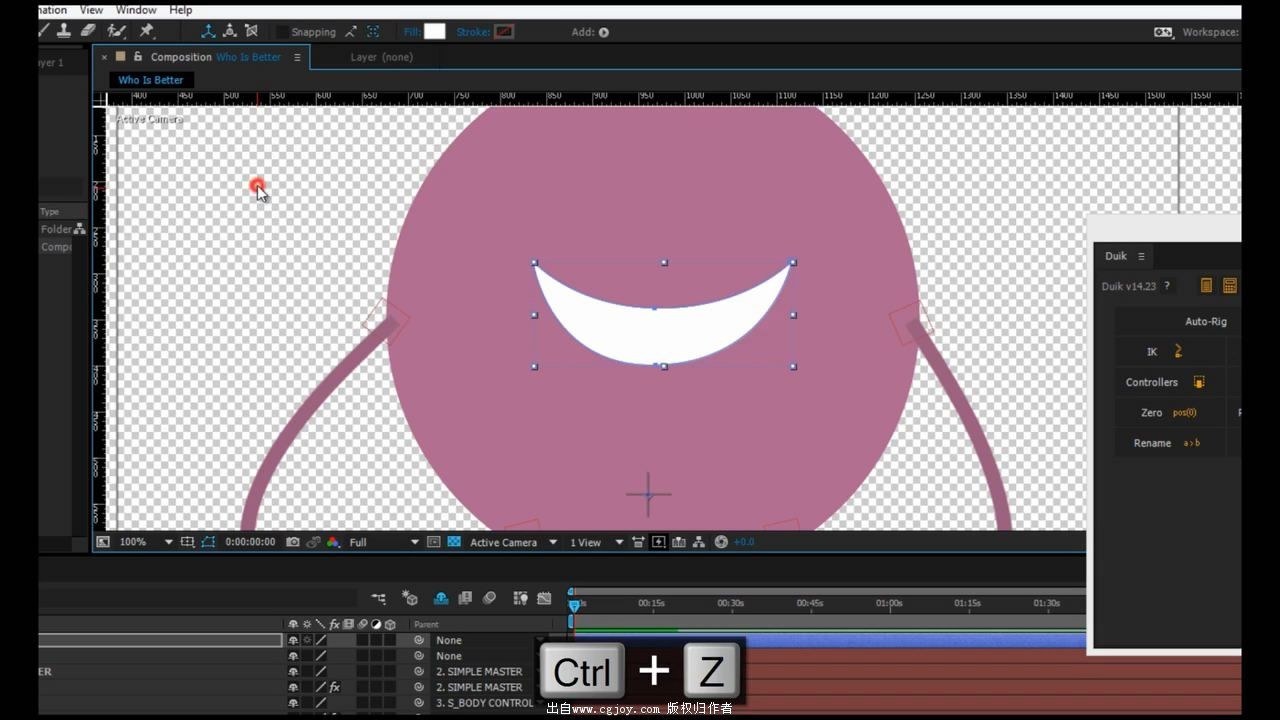Click the Zero button in Duik

(1171, 412)
